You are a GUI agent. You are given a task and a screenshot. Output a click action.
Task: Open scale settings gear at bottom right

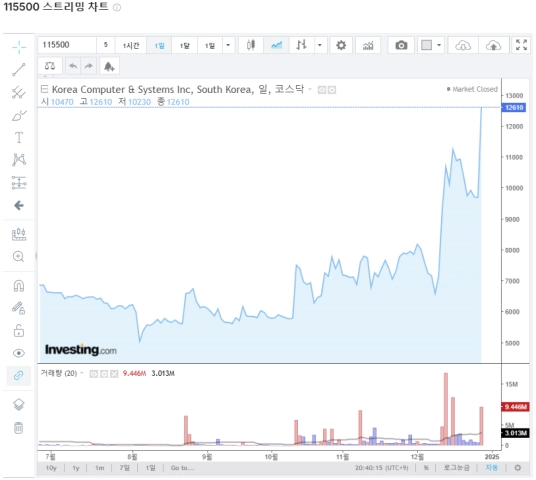pyautogui.click(x=518, y=468)
